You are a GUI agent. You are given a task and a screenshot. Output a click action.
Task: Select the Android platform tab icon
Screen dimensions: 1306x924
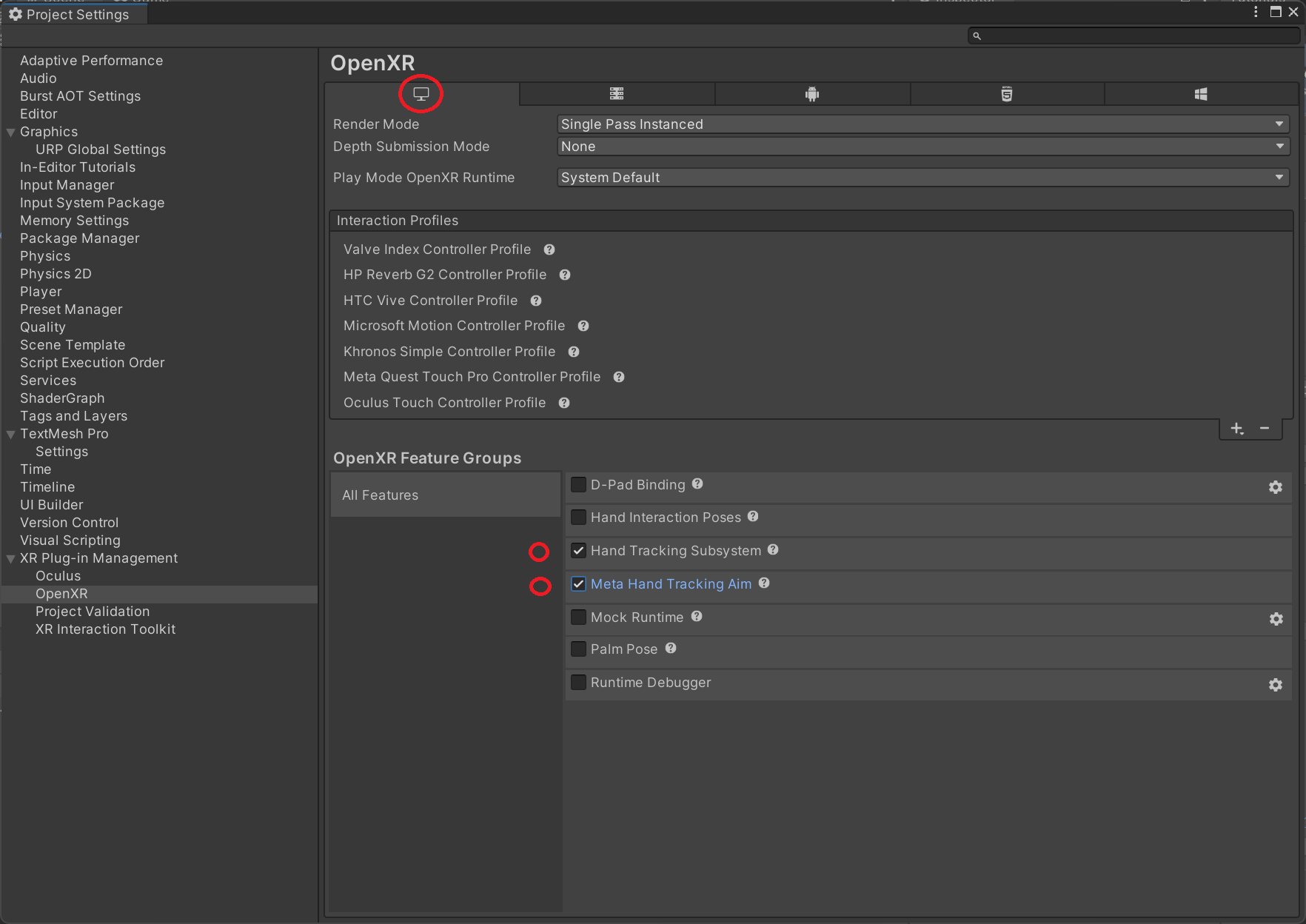click(812, 94)
